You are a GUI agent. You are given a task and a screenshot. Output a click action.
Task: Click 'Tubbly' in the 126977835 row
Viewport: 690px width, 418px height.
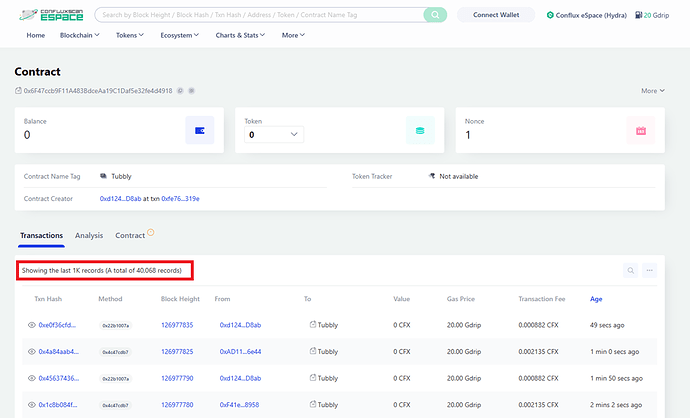click(328, 325)
